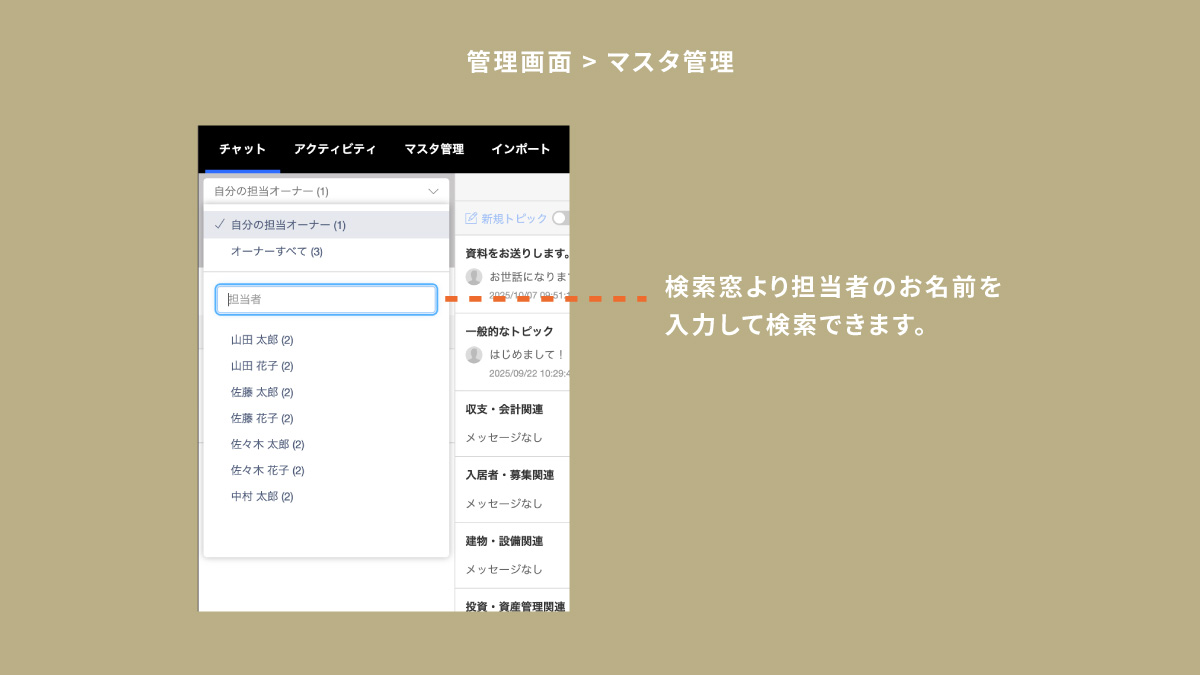Open the アクティビティ tab

[x=334, y=149]
